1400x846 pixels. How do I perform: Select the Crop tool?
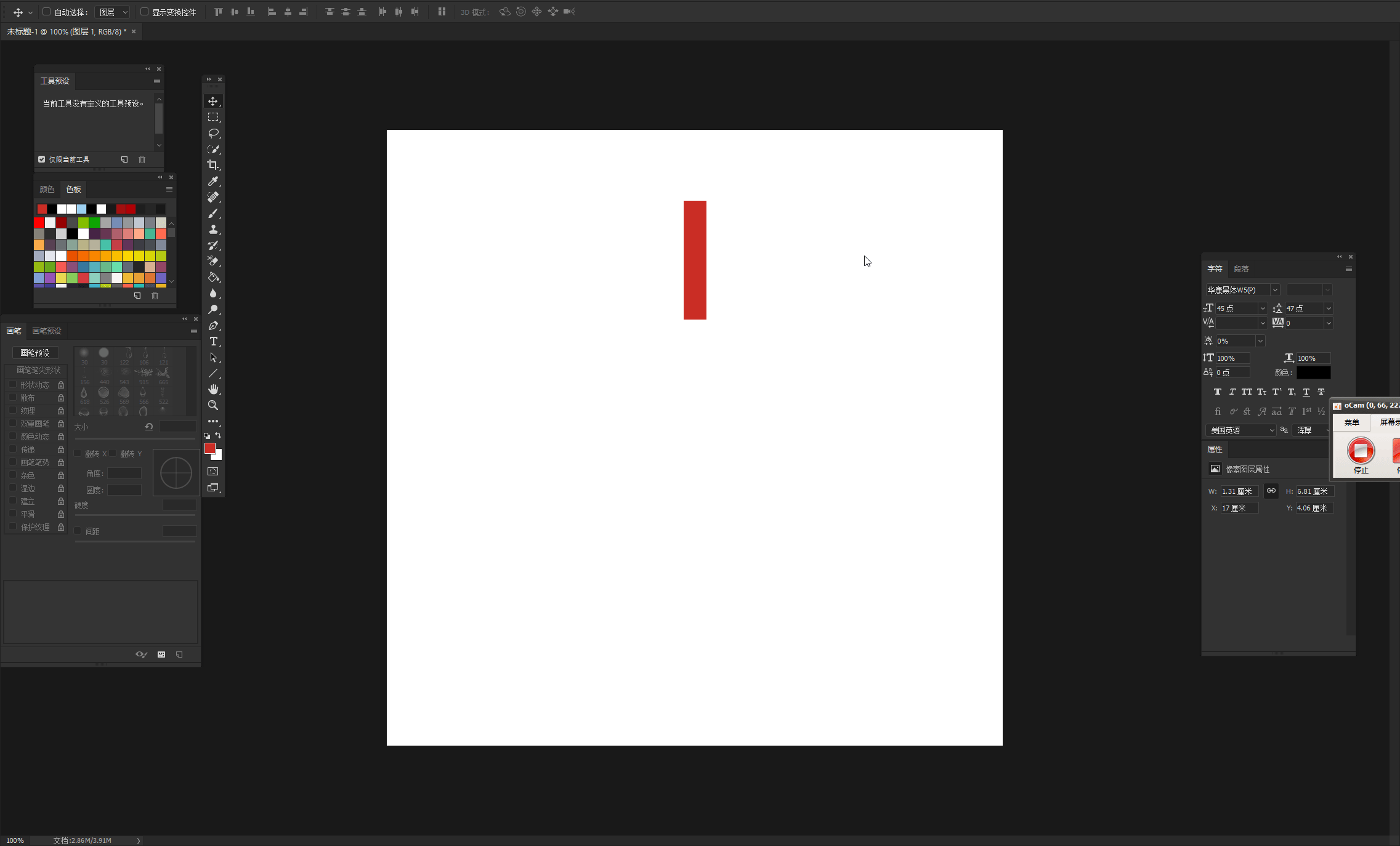click(x=213, y=165)
